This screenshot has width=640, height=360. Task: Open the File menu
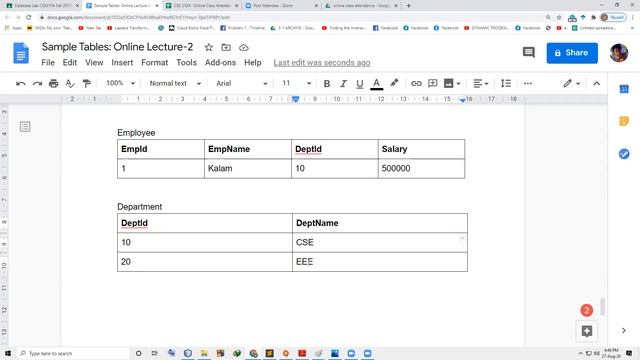[x=48, y=62]
